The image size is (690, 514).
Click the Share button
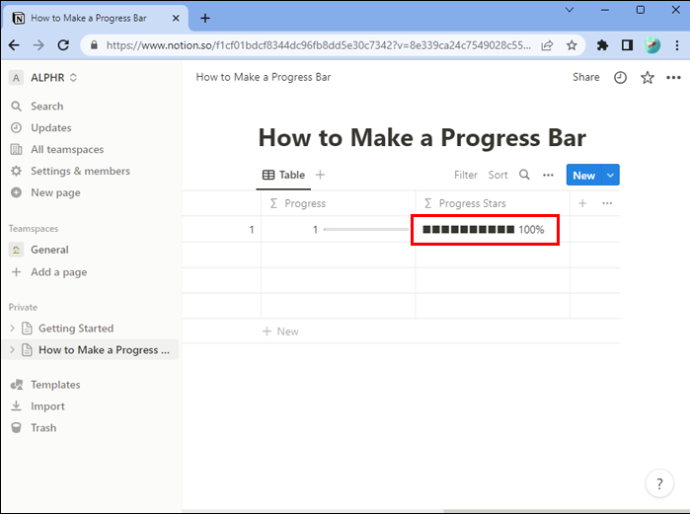tap(586, 77)
